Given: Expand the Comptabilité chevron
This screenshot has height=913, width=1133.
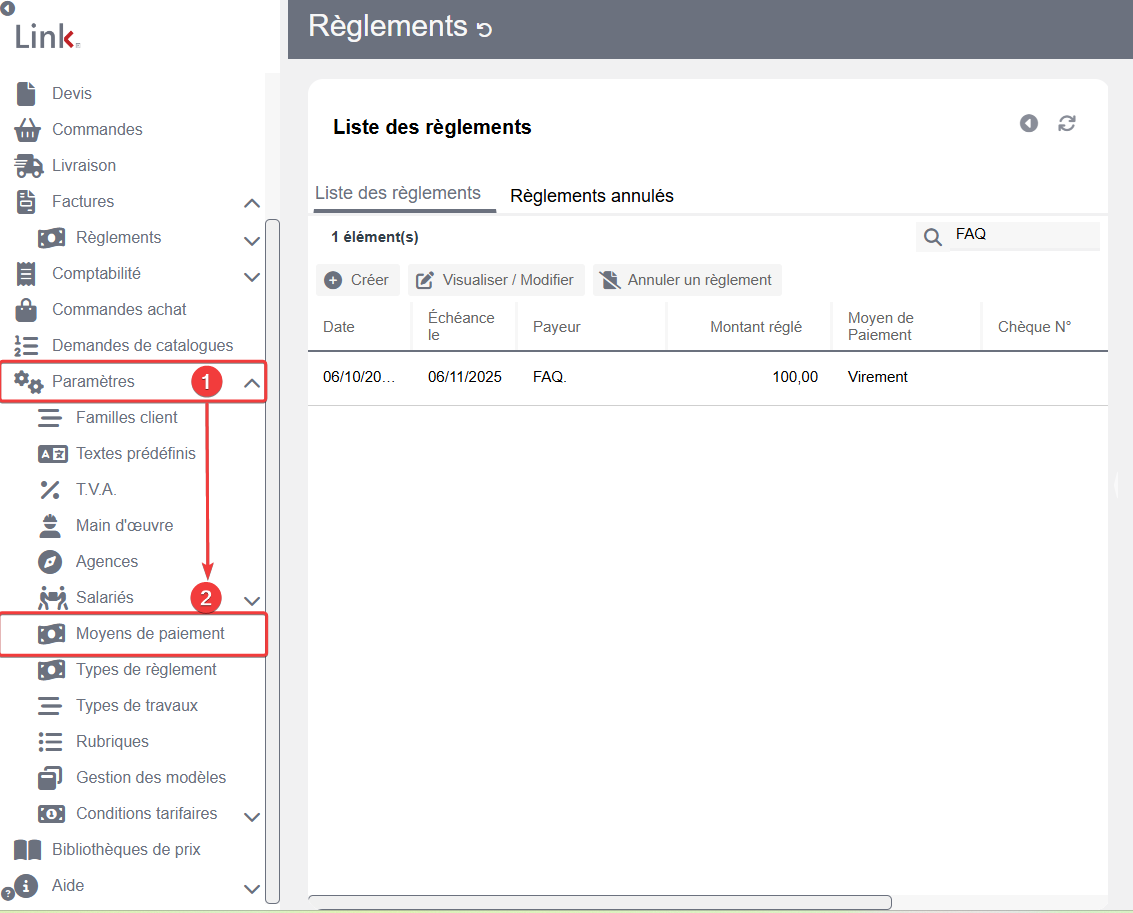Looking at the screenshot, I should click(x=251, y=276).
